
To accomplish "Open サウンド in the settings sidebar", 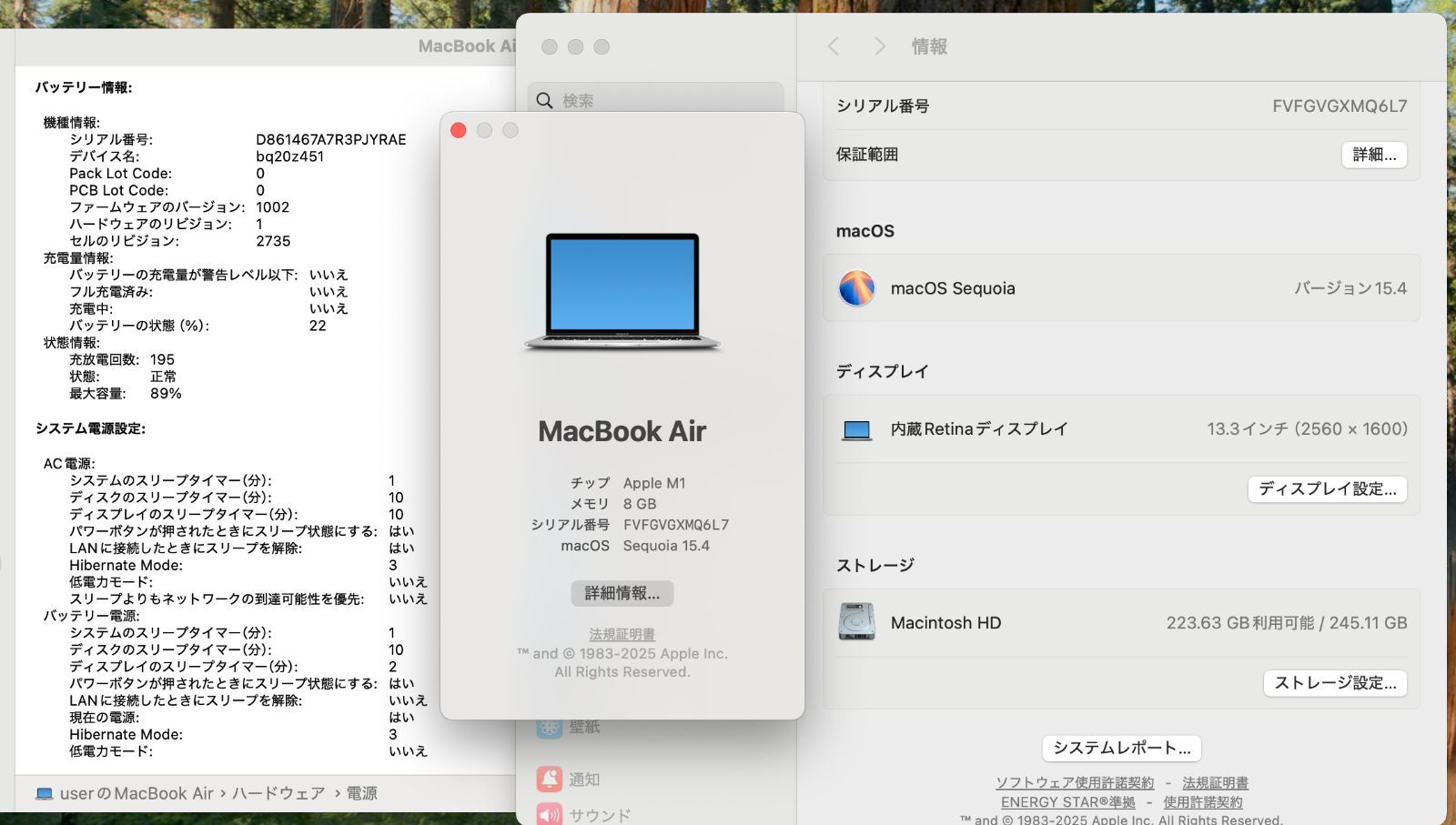I will pos(583,814).
